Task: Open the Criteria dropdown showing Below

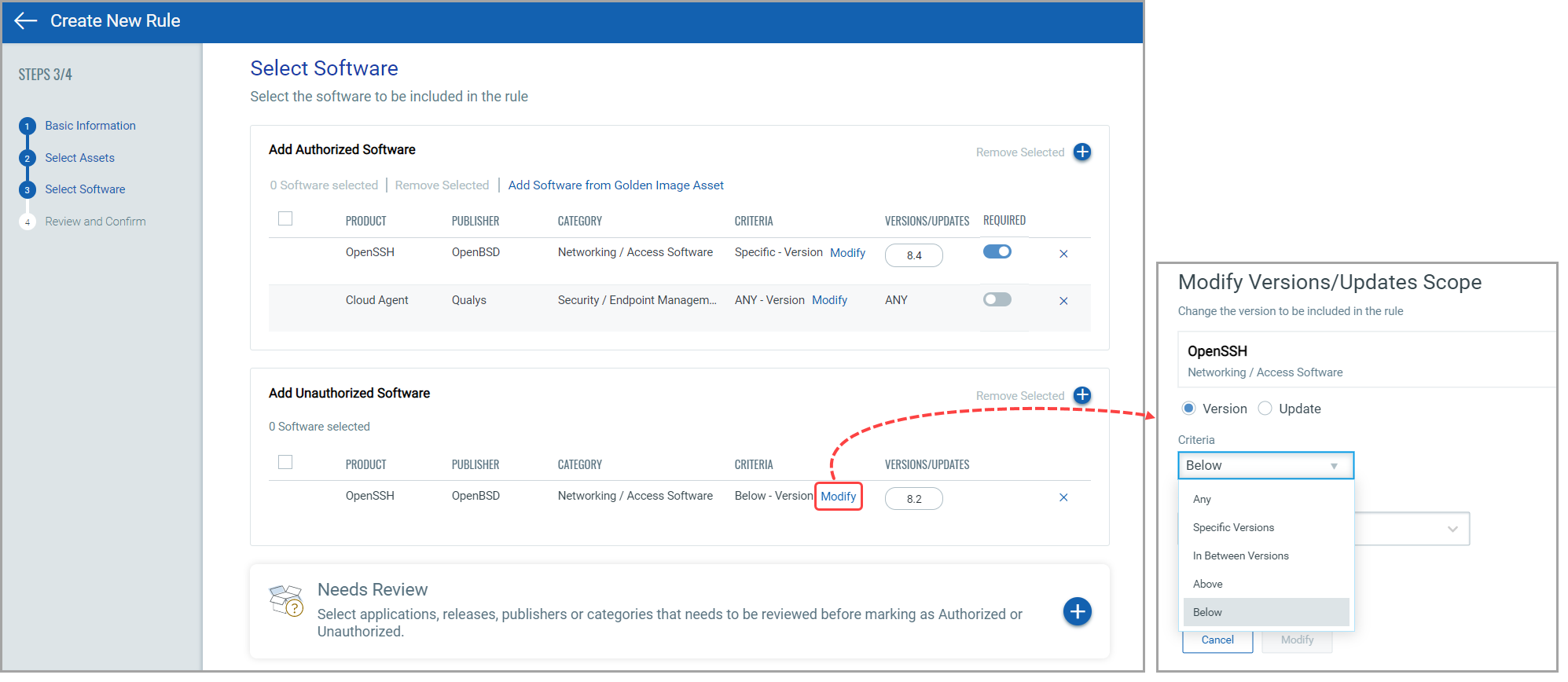Action: tap(1265, 465)
